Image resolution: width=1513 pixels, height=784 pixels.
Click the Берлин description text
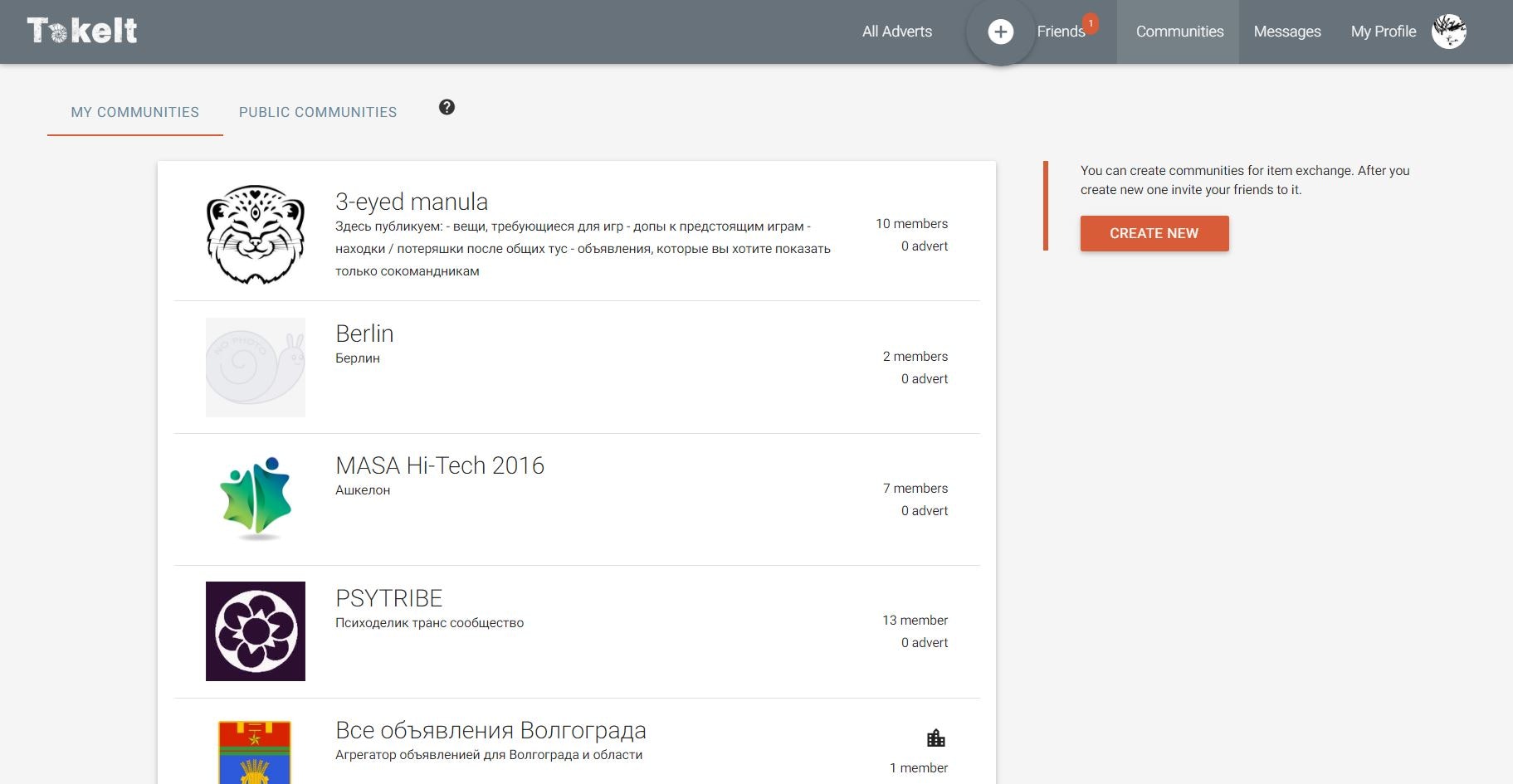pos(358,358)
